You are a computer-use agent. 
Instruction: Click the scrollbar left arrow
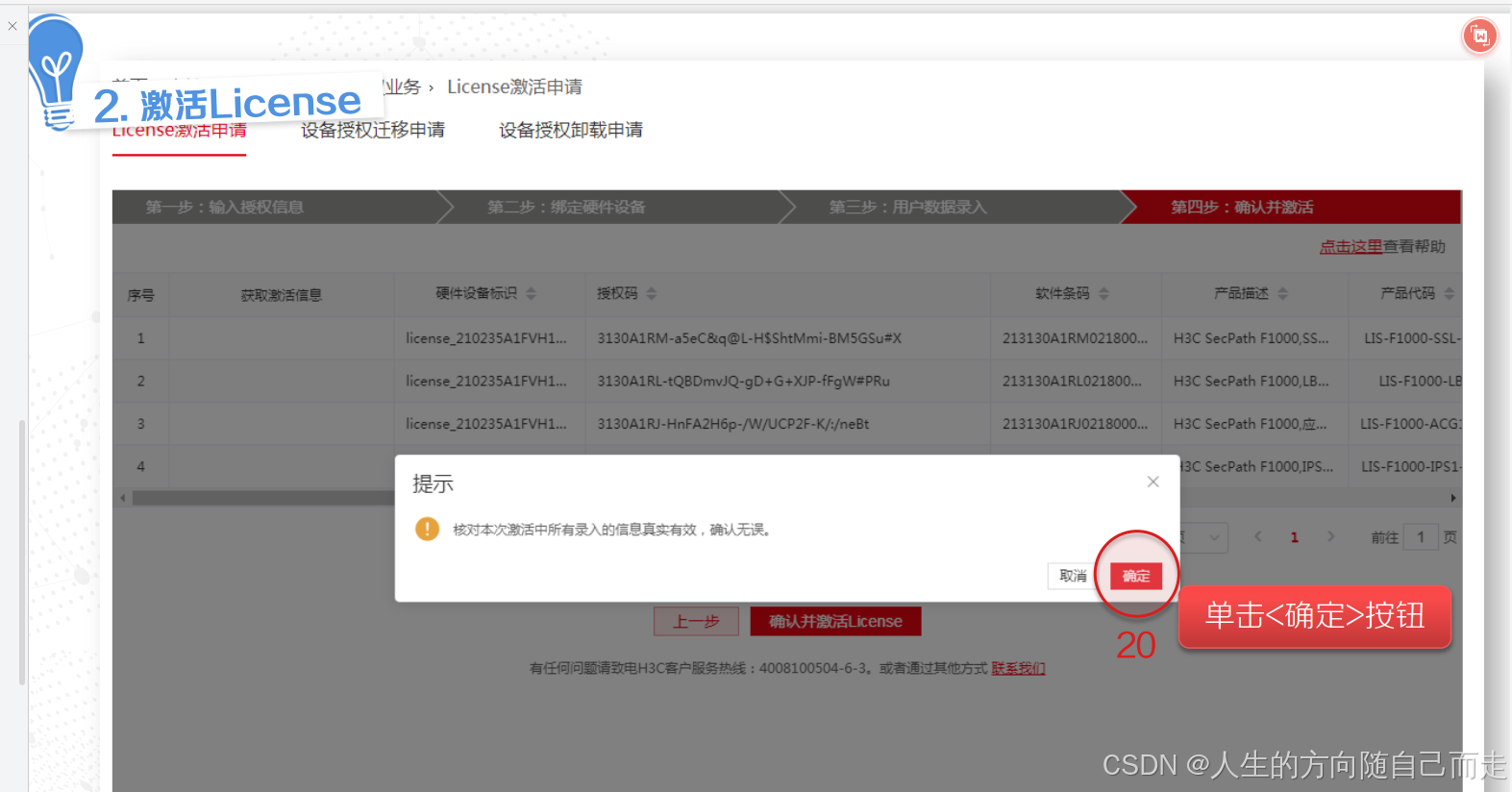tap(122, 498)
